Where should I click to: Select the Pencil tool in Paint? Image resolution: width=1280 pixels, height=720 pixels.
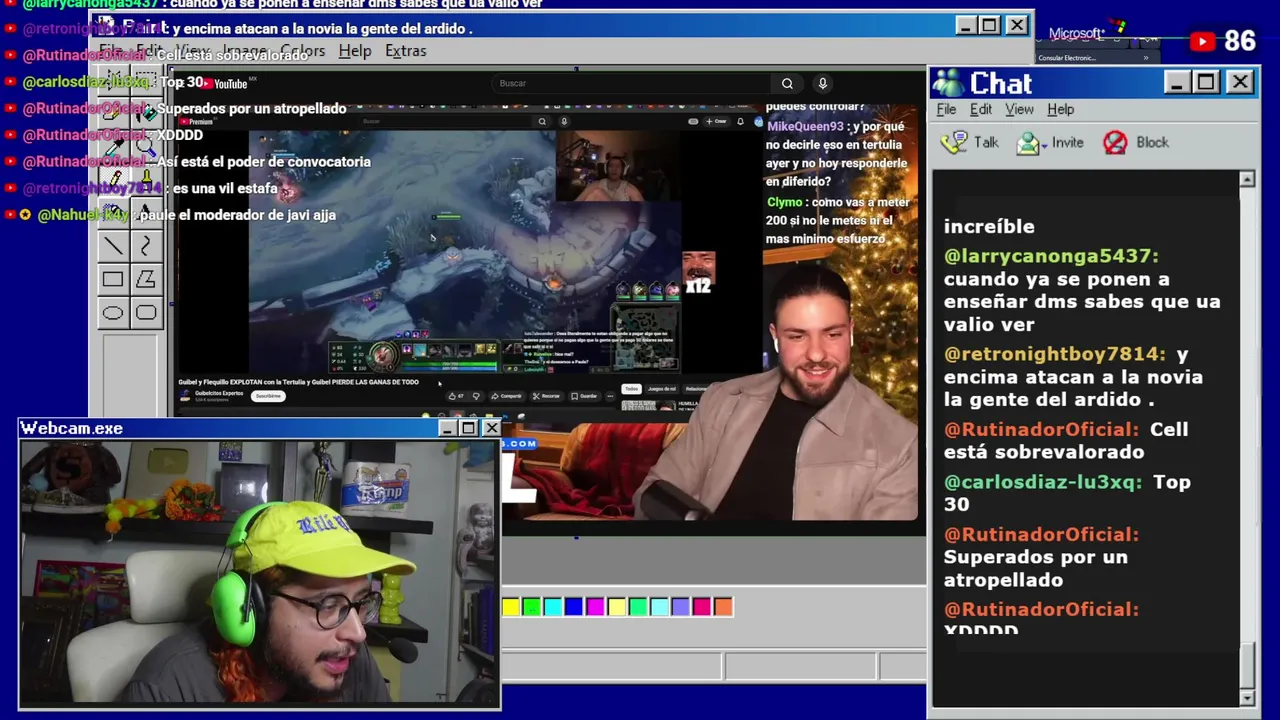112,178
